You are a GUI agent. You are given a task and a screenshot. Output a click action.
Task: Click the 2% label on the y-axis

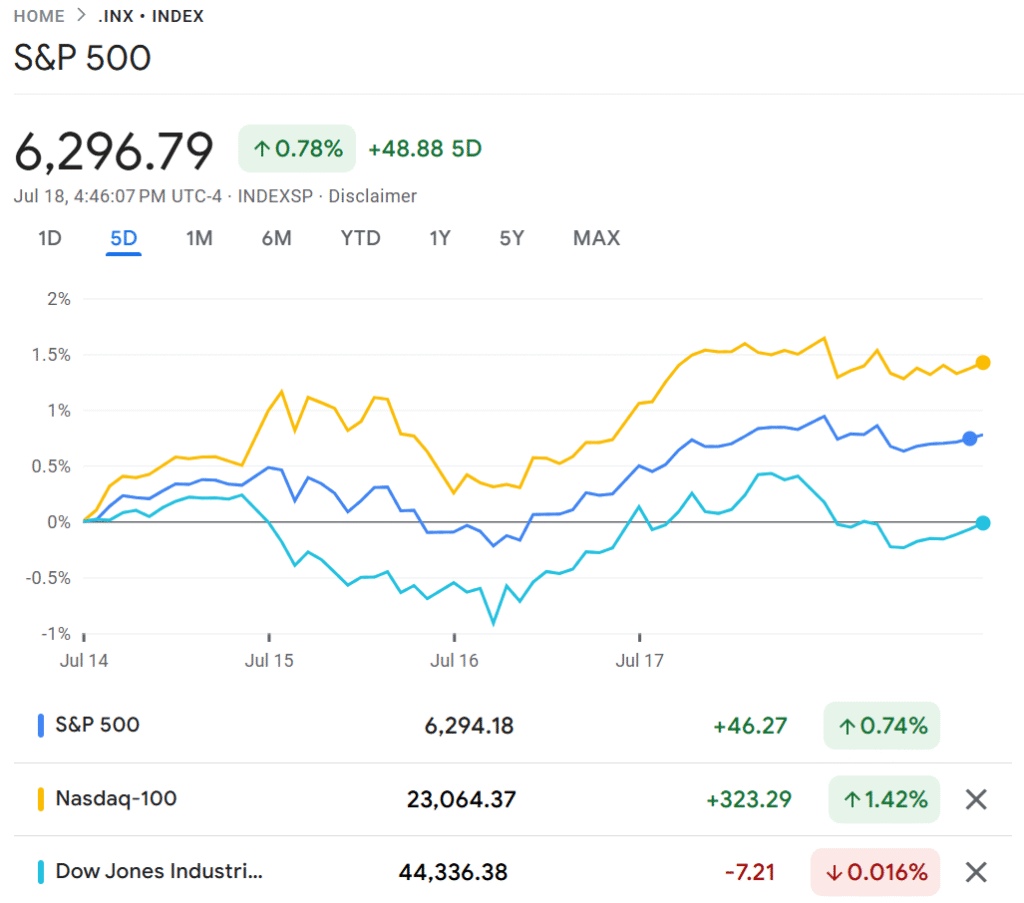pyautogui.click(x=58, y=299)
